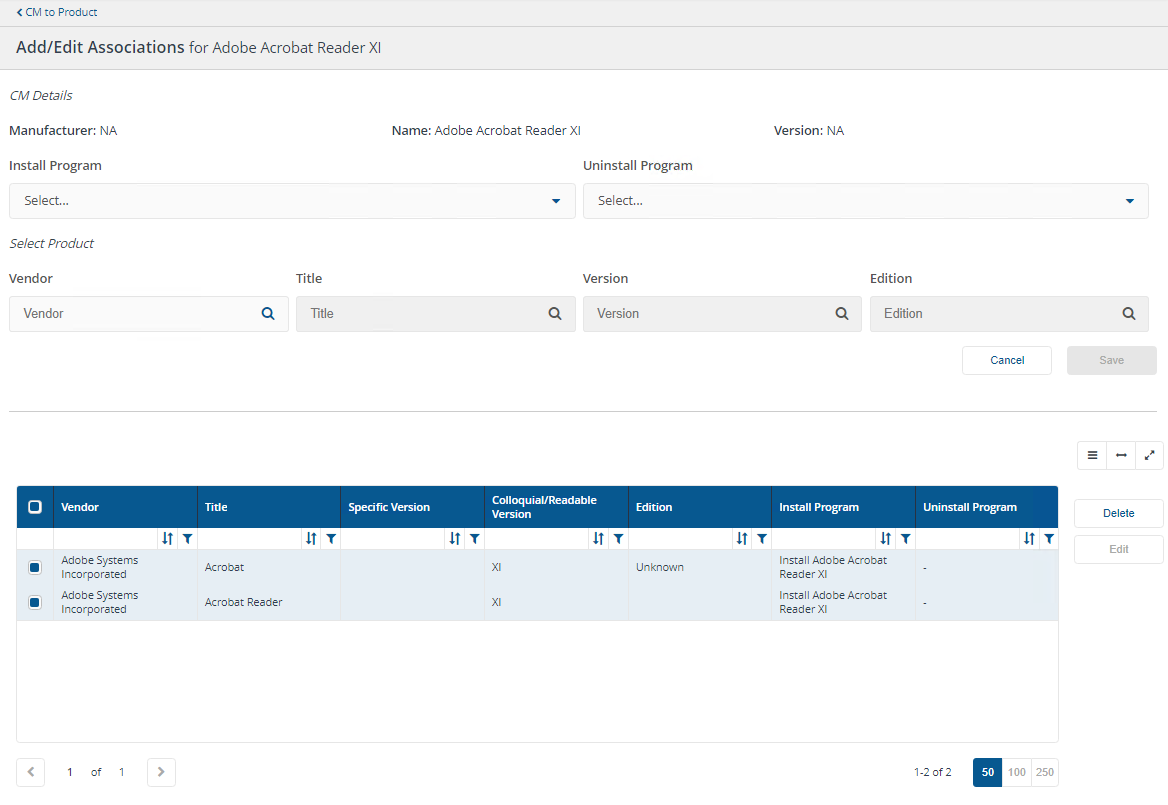Open the Uninstall Program dropdown

(x=865, y=201)
